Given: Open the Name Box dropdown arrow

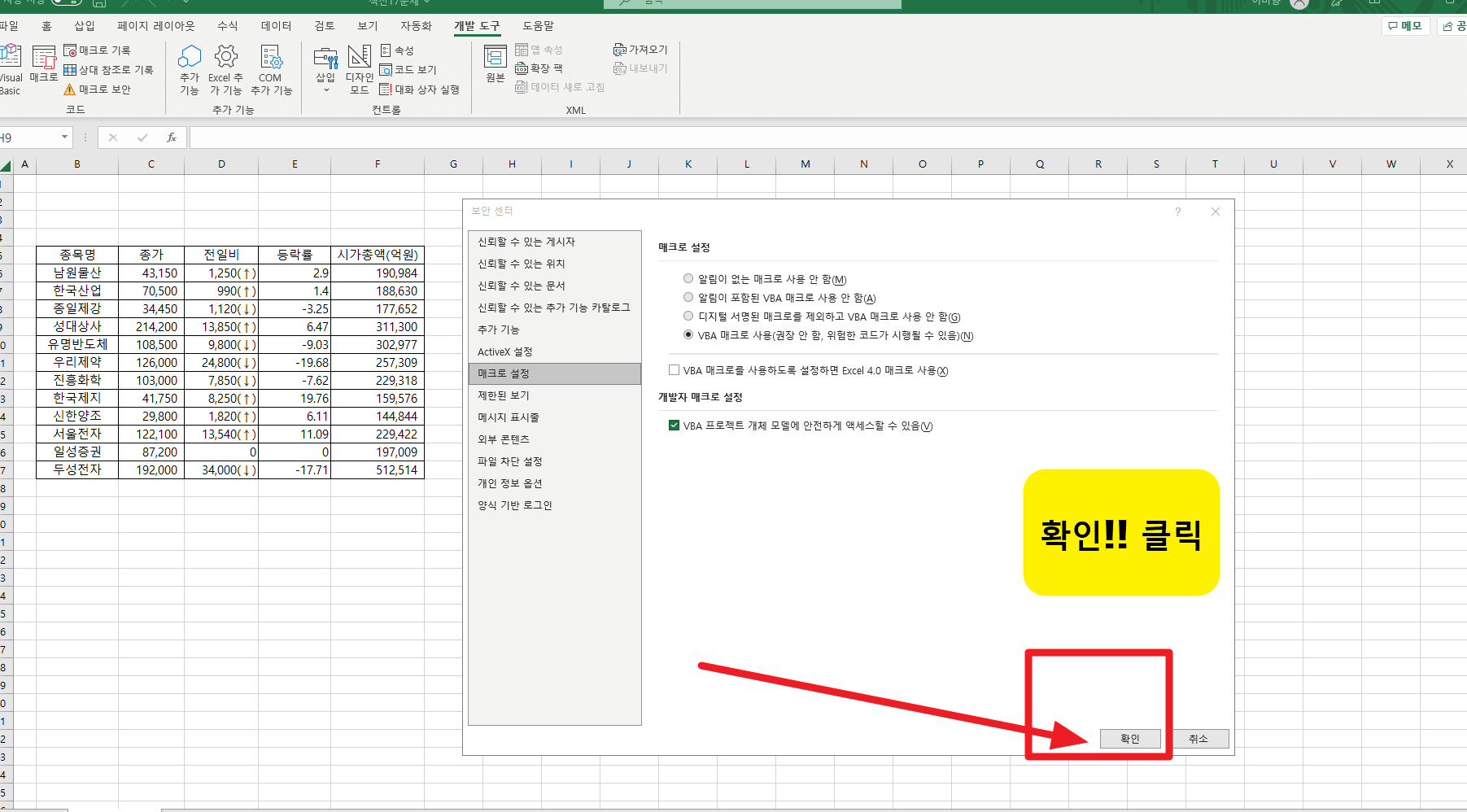Looking at the screenshot, I should [65, 138].
